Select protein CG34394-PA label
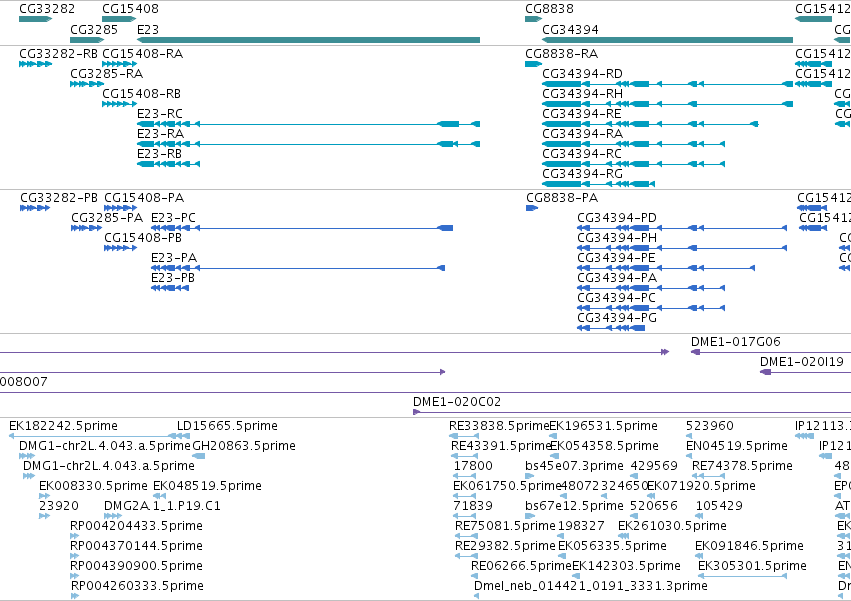This screenshot has height=601, width=851. pos(617,278)
